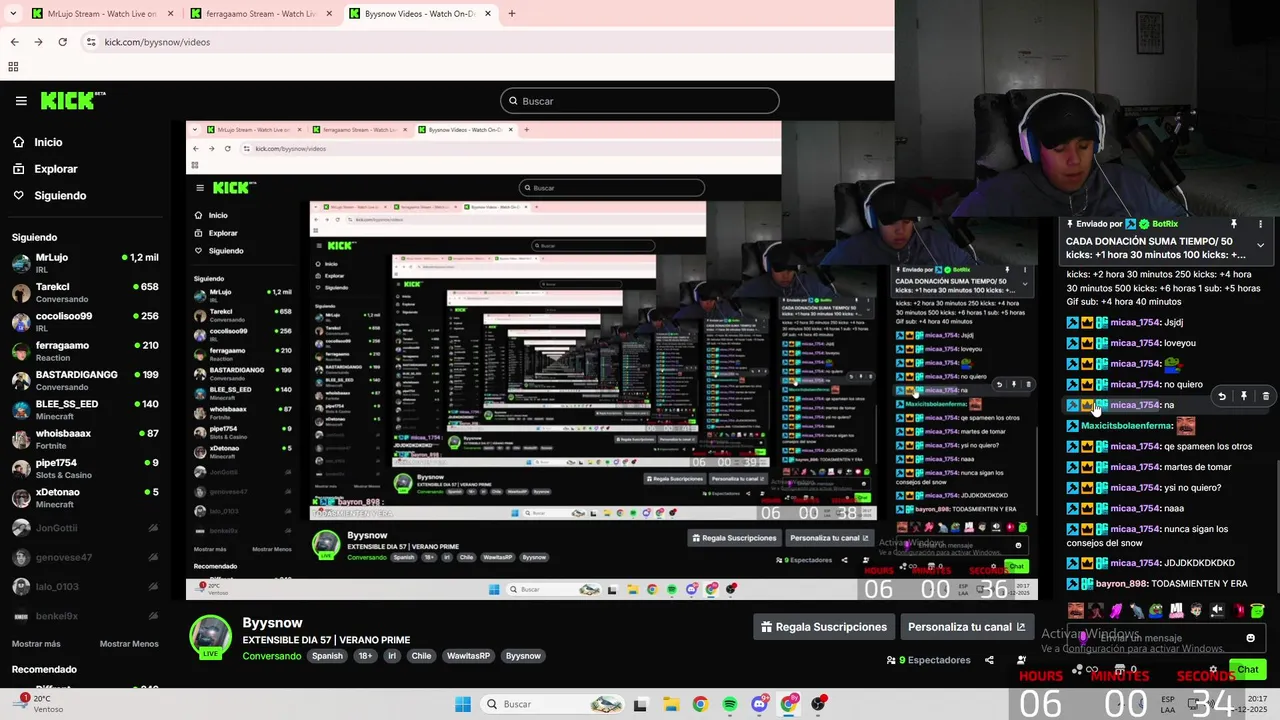Viewport: 1280px width, 720px height.
Task: Open the 18+ tag
Action: pos(365,656)
